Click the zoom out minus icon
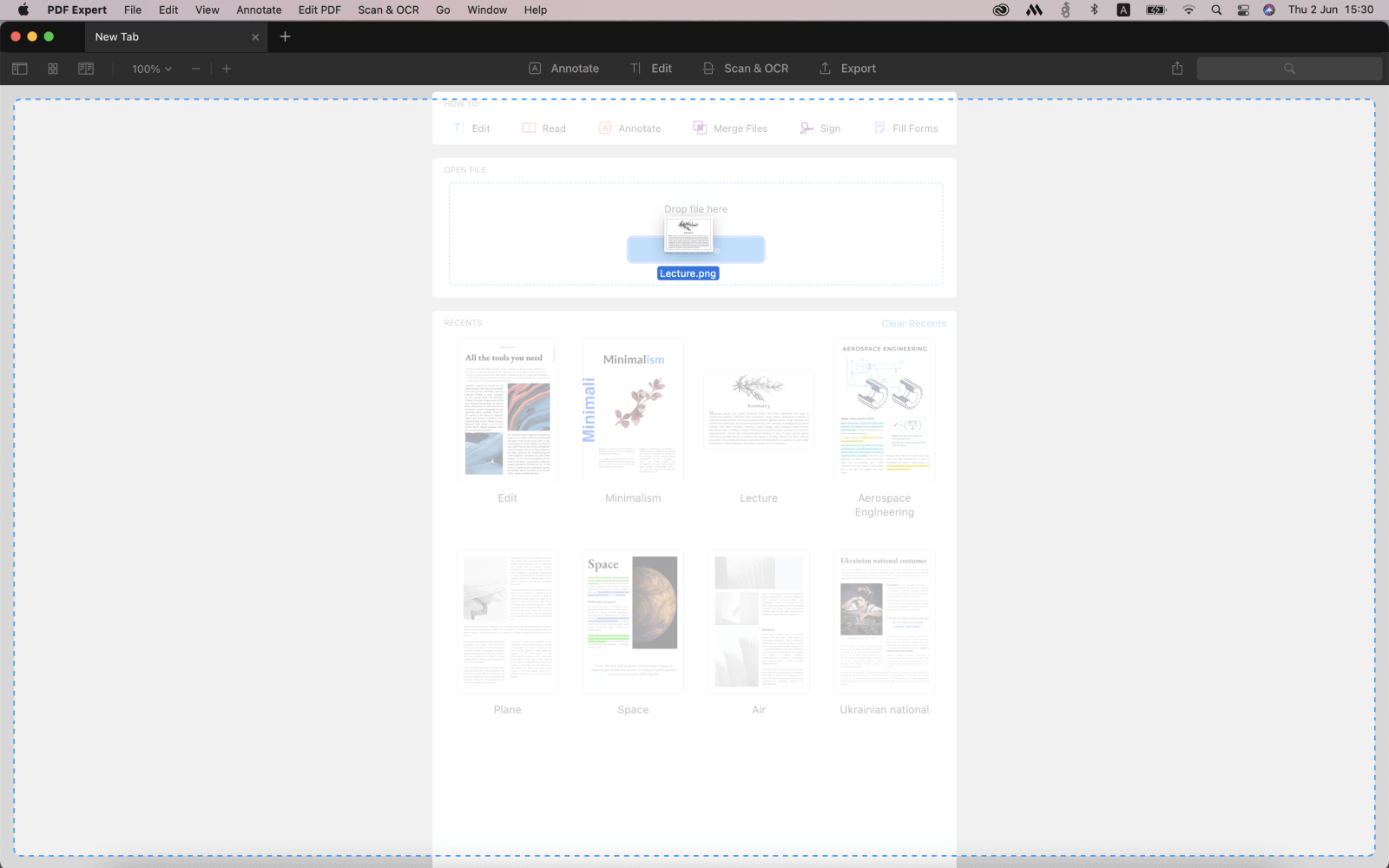The width and height of the screenshot is (1389, 868). tap(196, 69)
